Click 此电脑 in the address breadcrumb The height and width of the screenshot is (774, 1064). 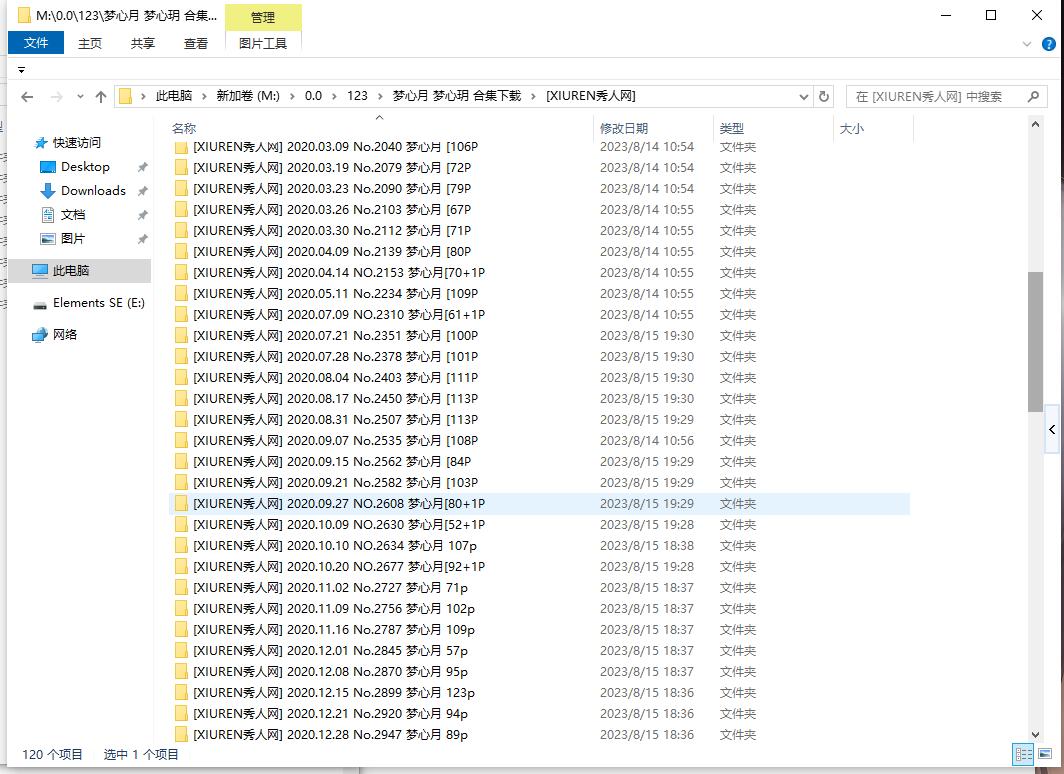point(174,96)
